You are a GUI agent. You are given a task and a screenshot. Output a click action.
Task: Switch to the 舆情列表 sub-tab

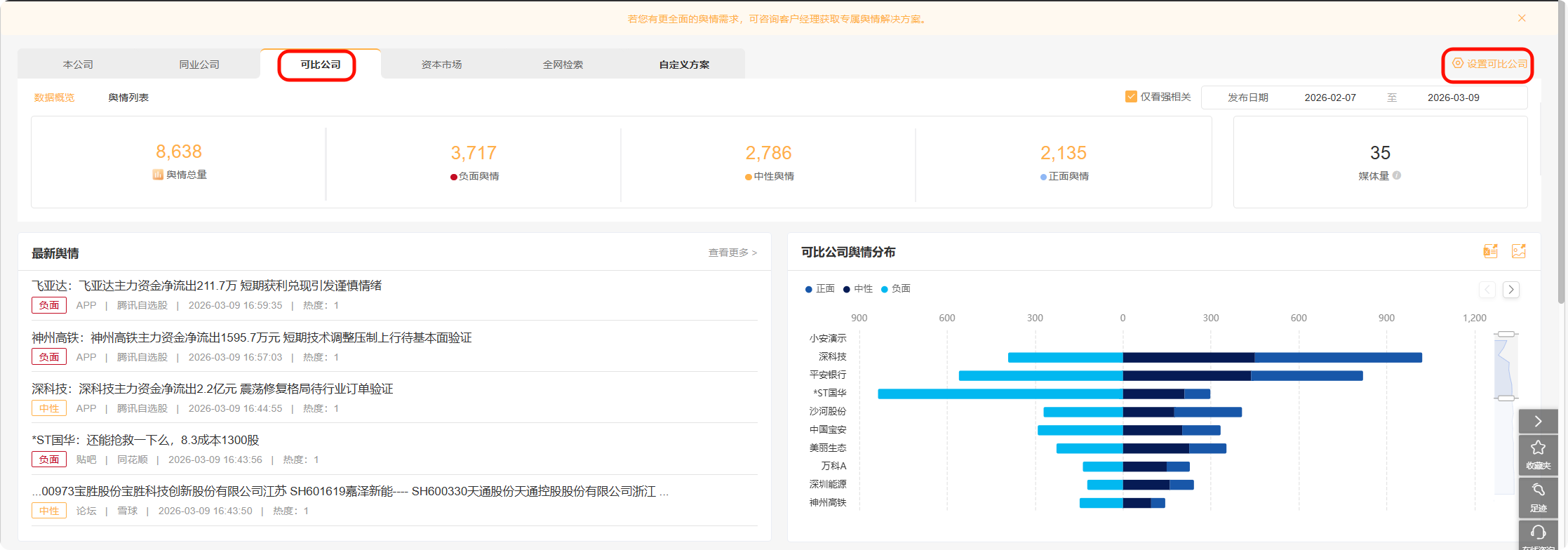tap(128, 98)
